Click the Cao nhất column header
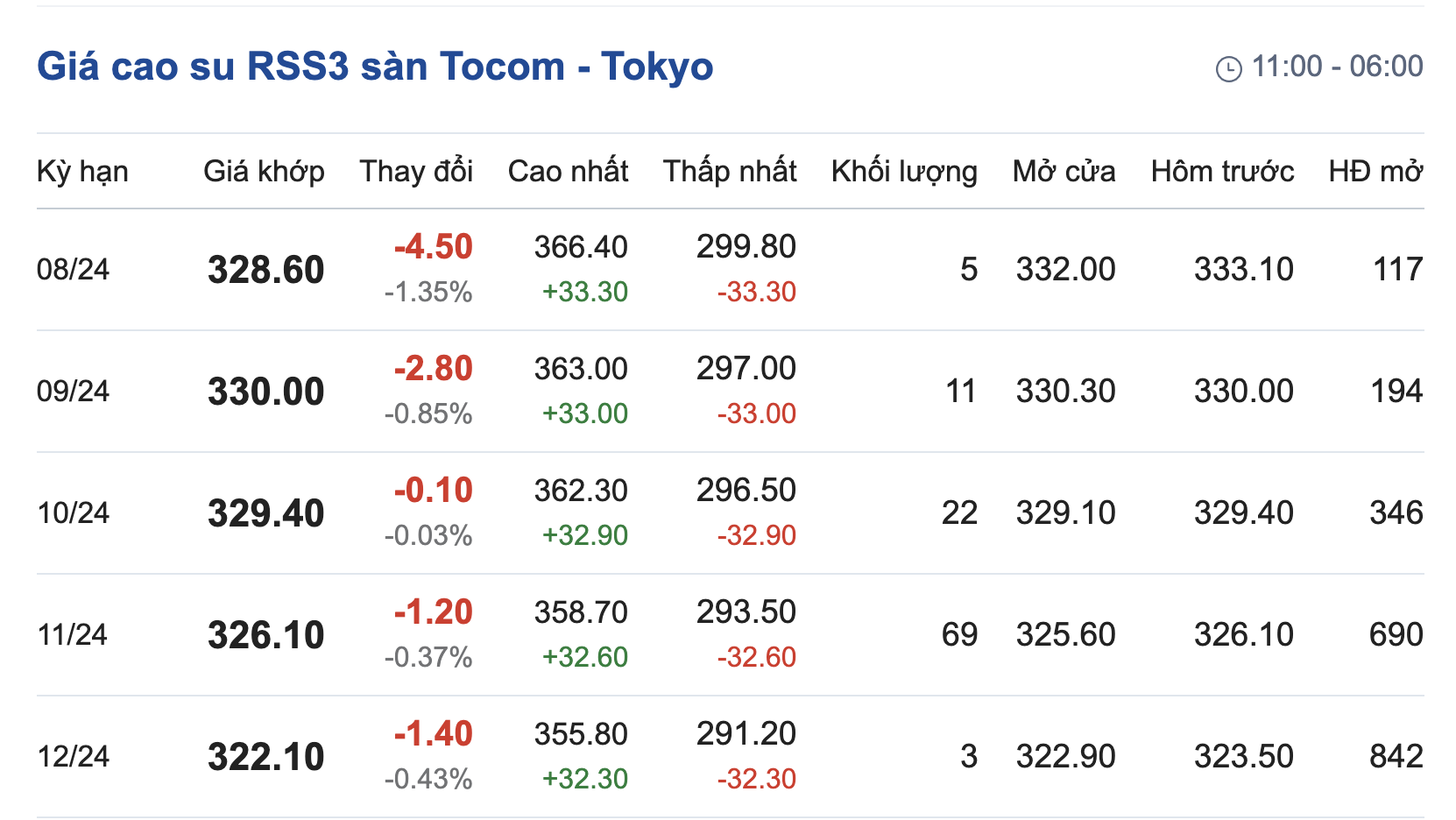The height and width of the screenshot is (820, 1456). 568,172
